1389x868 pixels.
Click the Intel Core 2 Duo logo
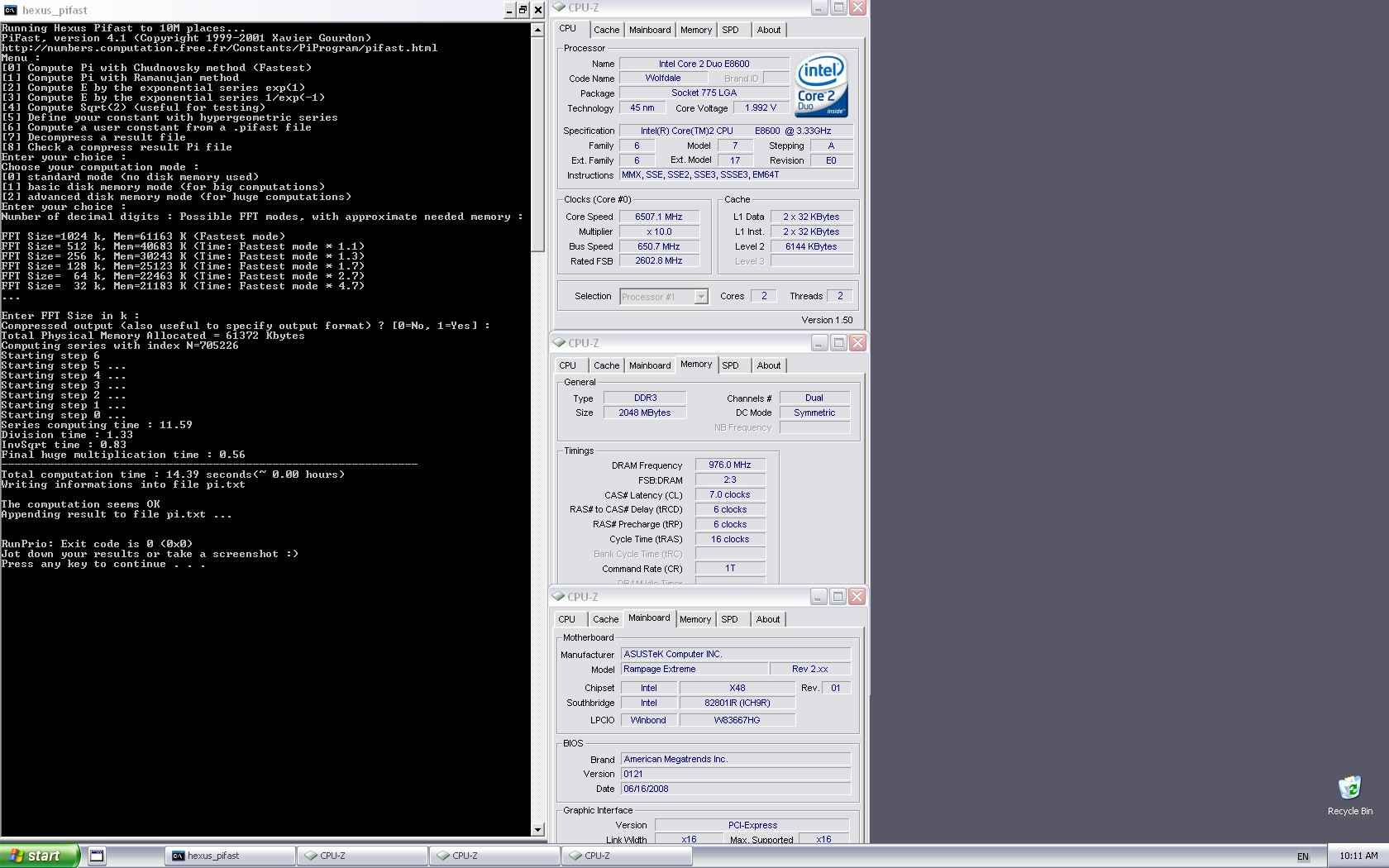point(821,86)
